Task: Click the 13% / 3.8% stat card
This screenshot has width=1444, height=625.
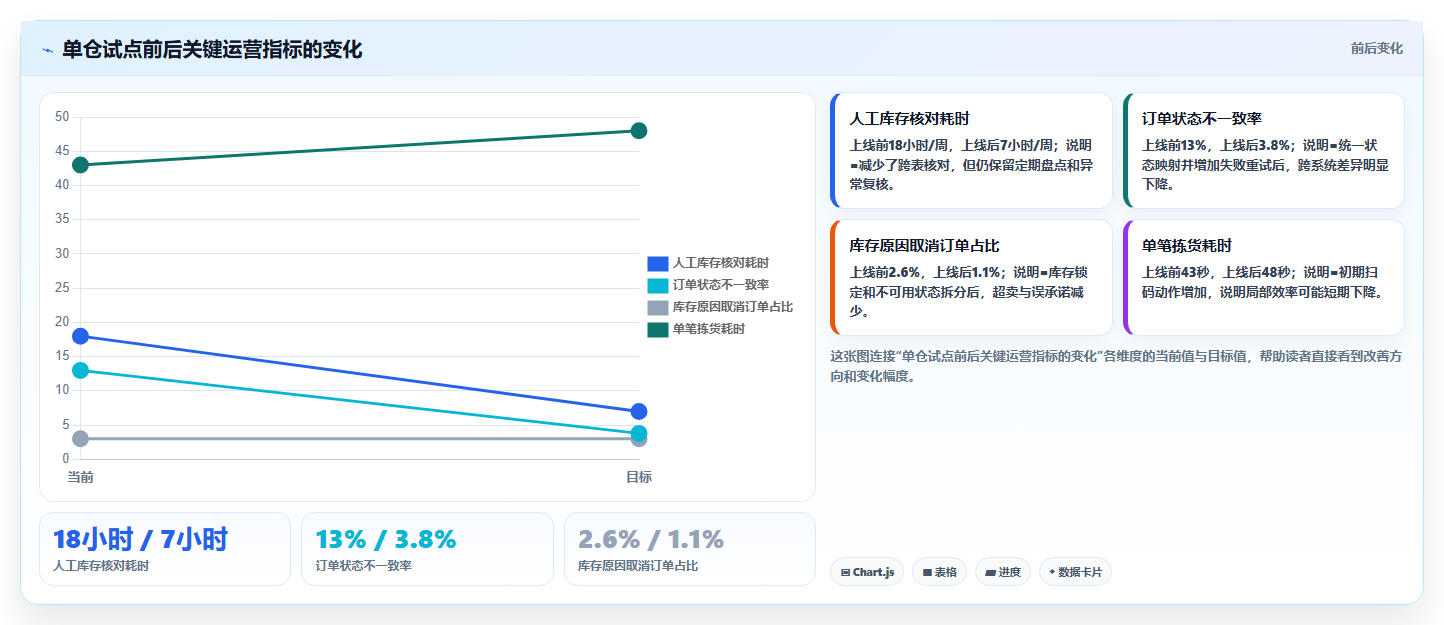Action: click(427, 549)
